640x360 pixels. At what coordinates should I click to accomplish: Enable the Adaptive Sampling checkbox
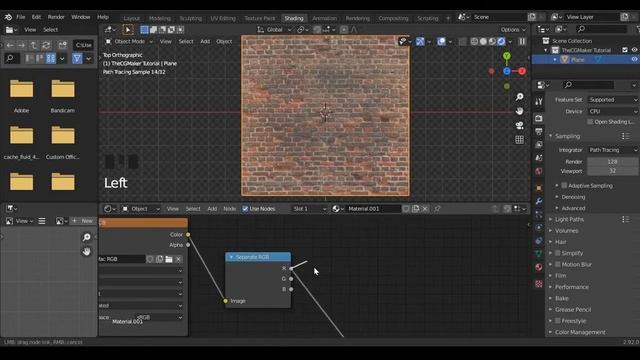pyautogui.click(x=564, y=185)
